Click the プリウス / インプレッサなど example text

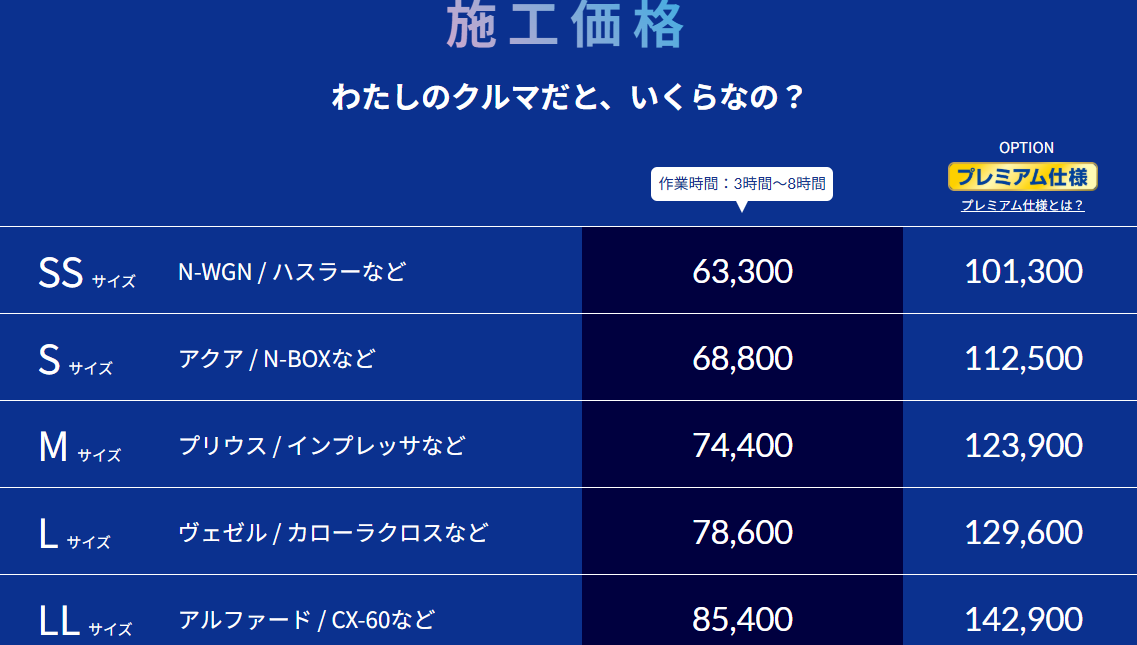(x=322, y=445)
